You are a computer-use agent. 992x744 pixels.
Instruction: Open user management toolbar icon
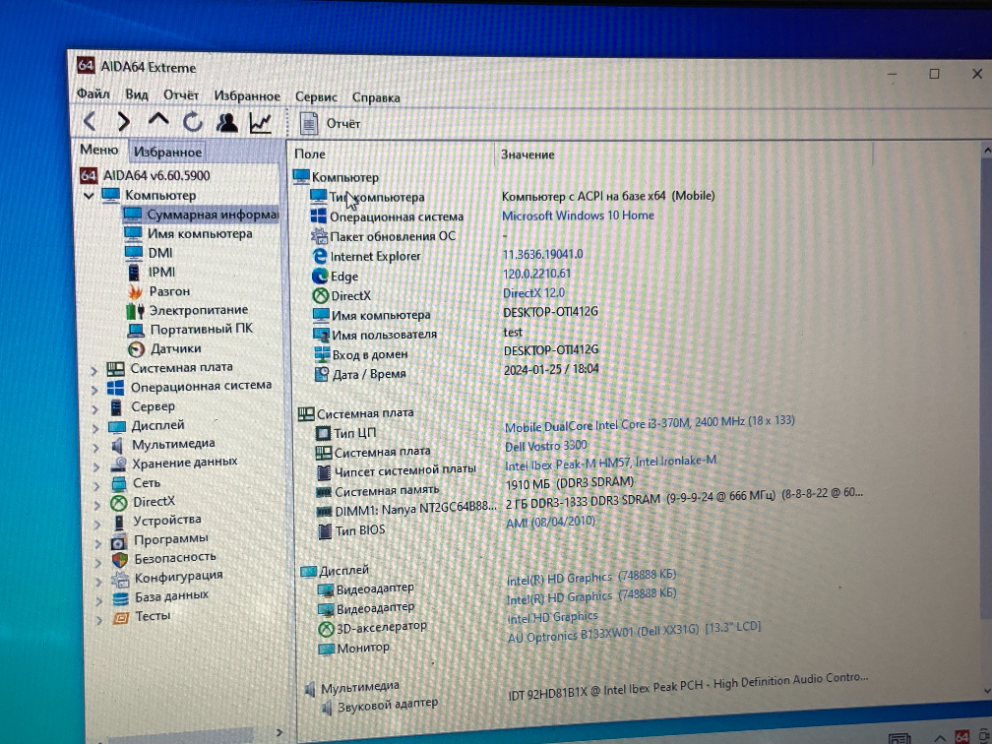pos(226,122)
